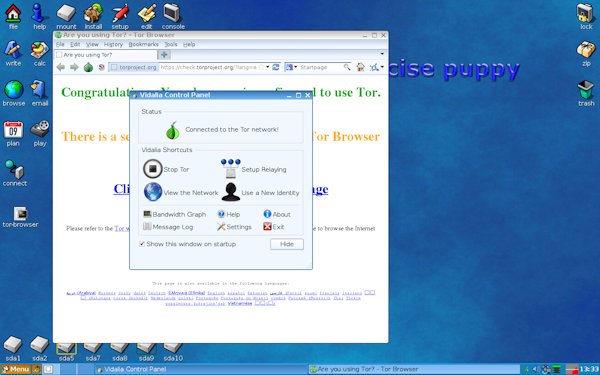The width and height of the screenshot is (600, 375).
Task: Expand dropdown arrow beside rightmost toolbar icon
Action: (382, 67)
